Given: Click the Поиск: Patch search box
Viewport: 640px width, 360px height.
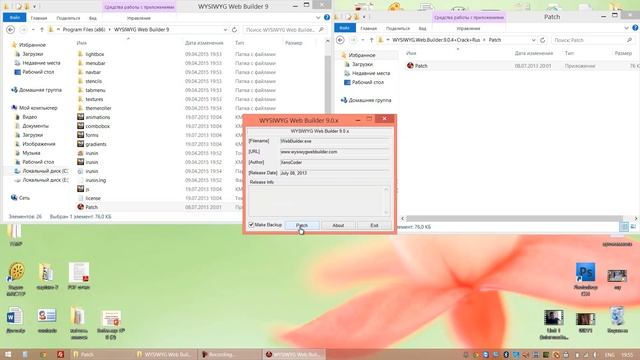Looking at the screenshot, I should (x=593, y=40).
